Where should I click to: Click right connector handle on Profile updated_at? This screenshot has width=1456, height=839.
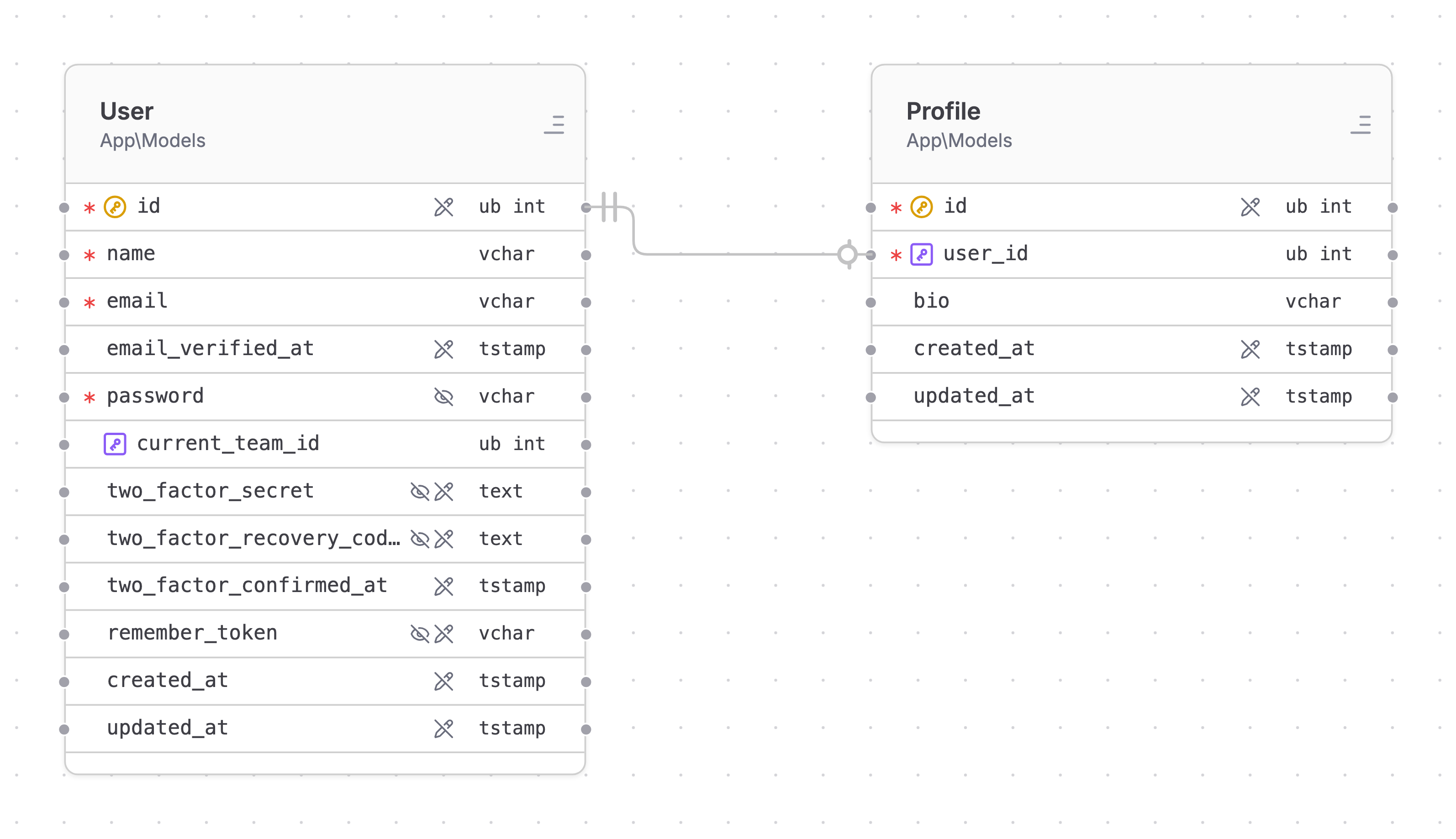[x=1393, y=398]
